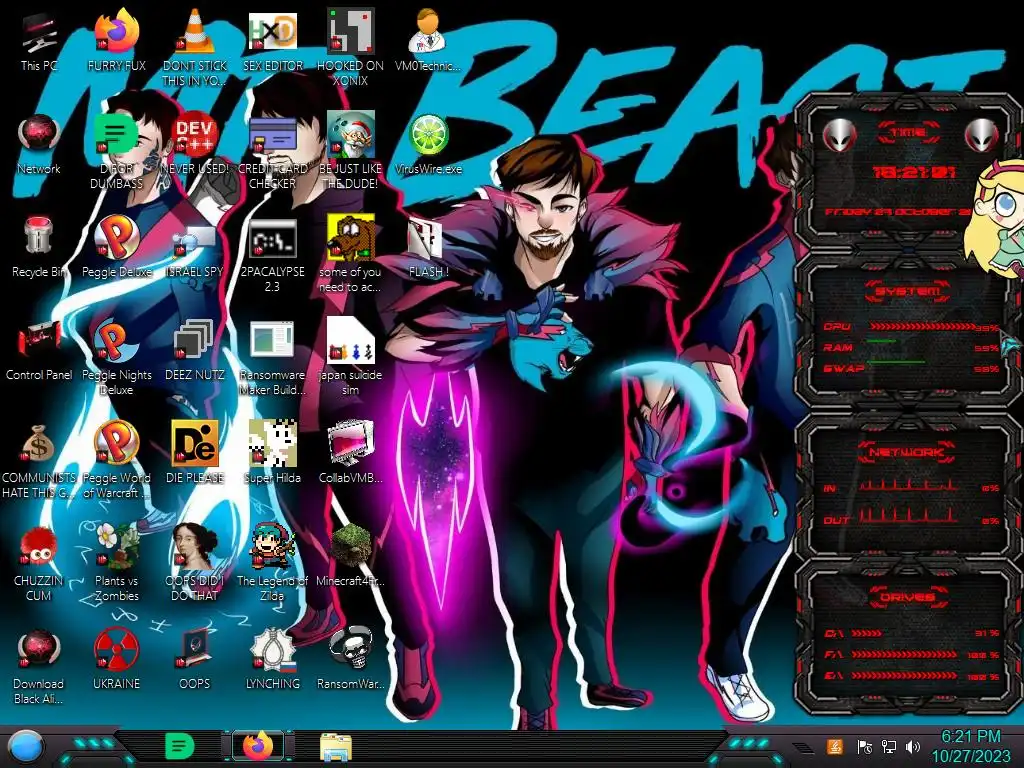The image size is (1024, 768).
Task: Launch Plants vs Zombies
Action: click(116, 563)
